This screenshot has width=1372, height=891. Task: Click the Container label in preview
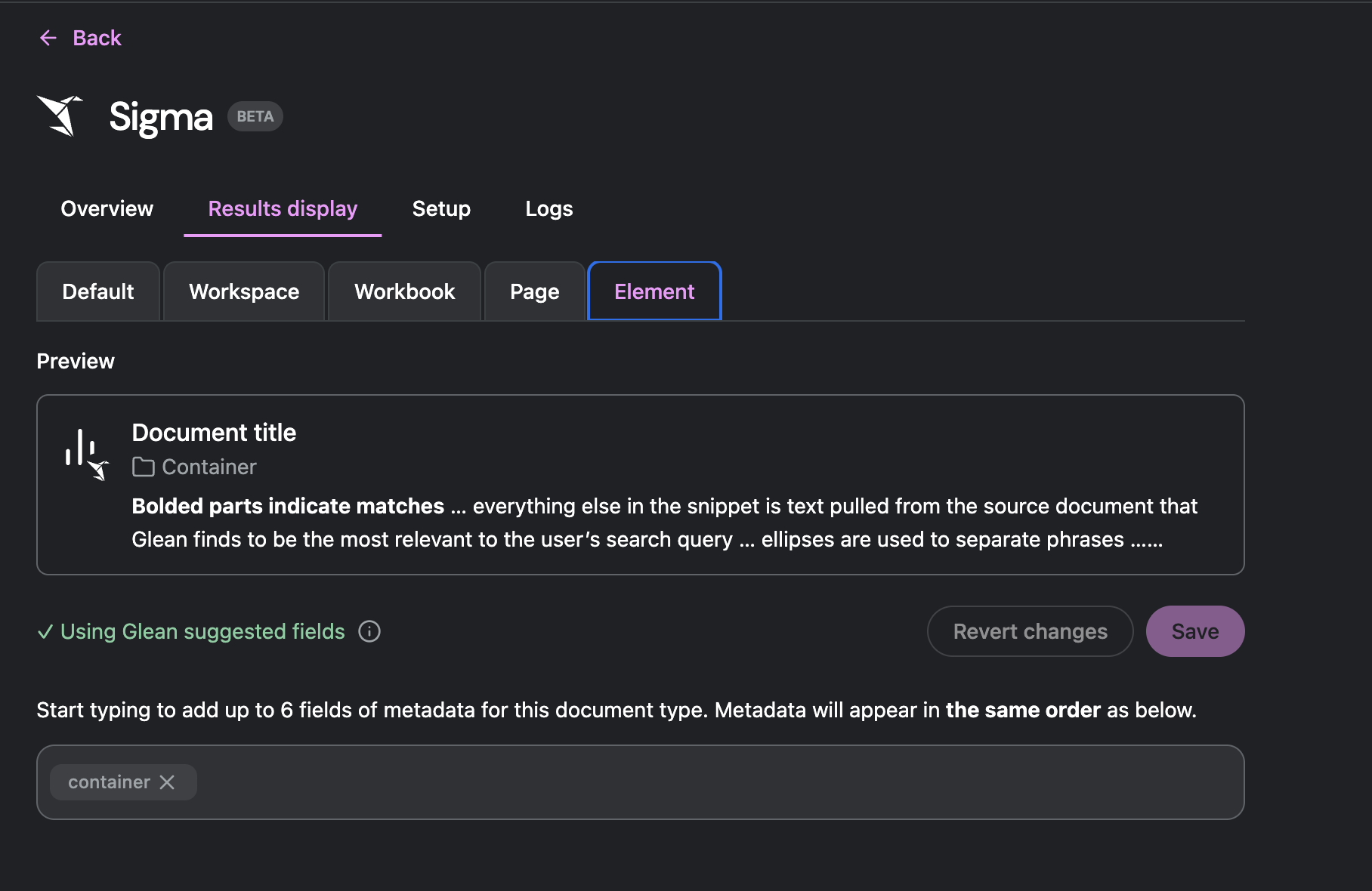[x=209, y=467]
